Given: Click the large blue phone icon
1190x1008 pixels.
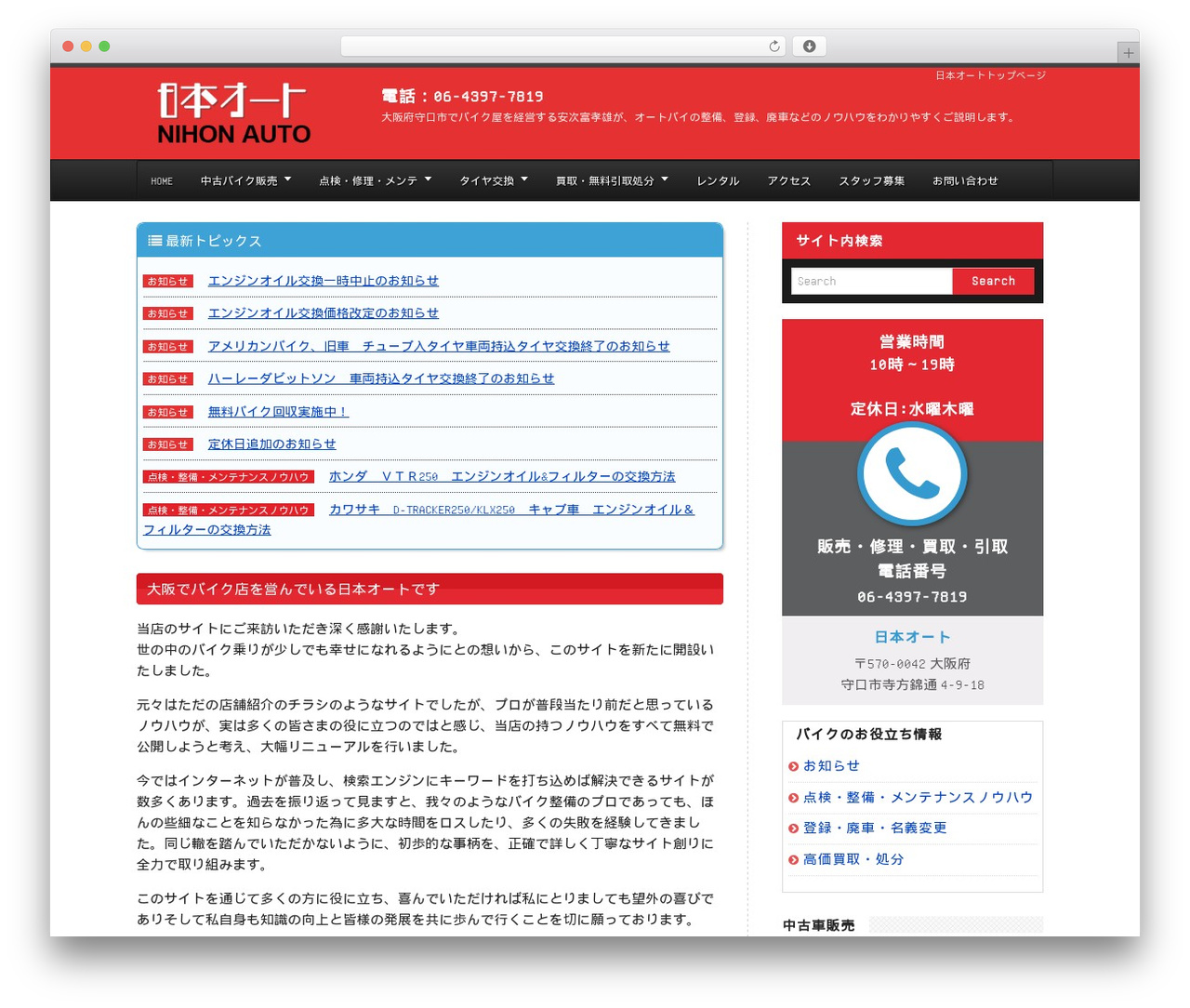Looking at the screenshot, I should 912,474.
